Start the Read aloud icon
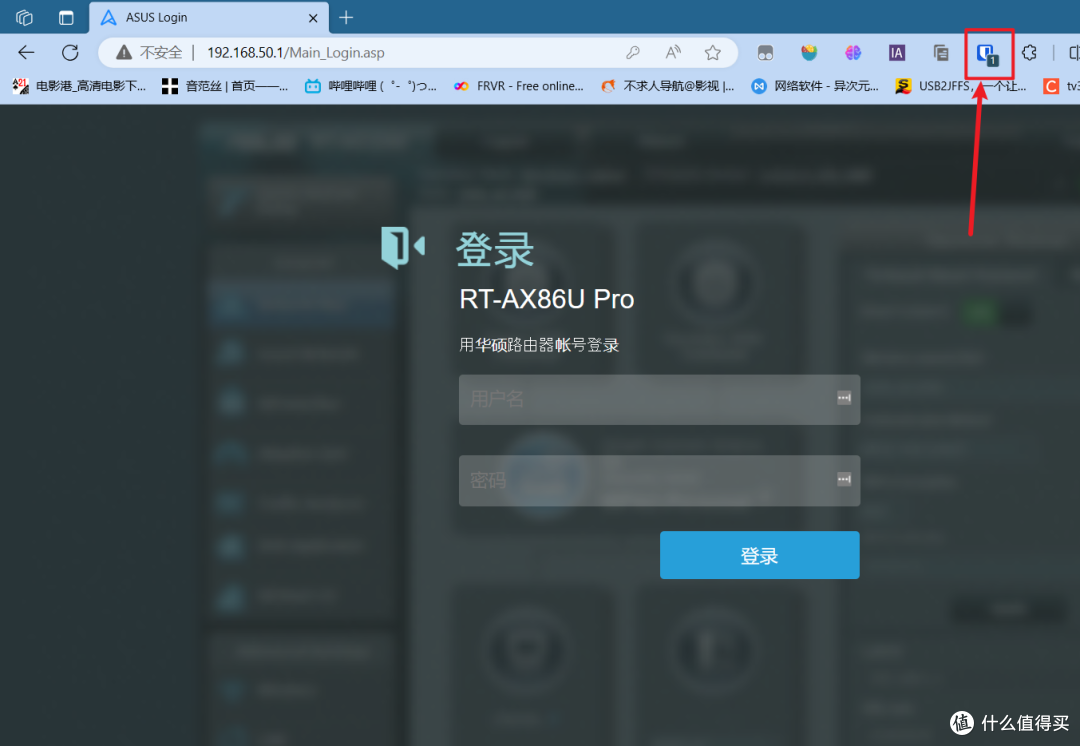The image size is (1080, 746). tap(673, 52)
